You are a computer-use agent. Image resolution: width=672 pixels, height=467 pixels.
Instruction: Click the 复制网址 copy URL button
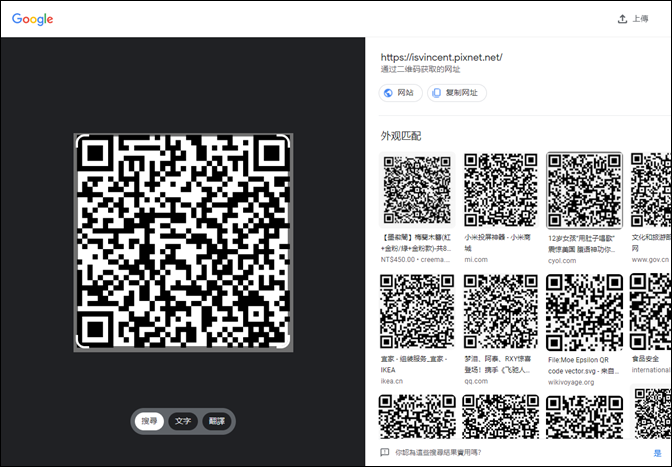click(457, 93)
